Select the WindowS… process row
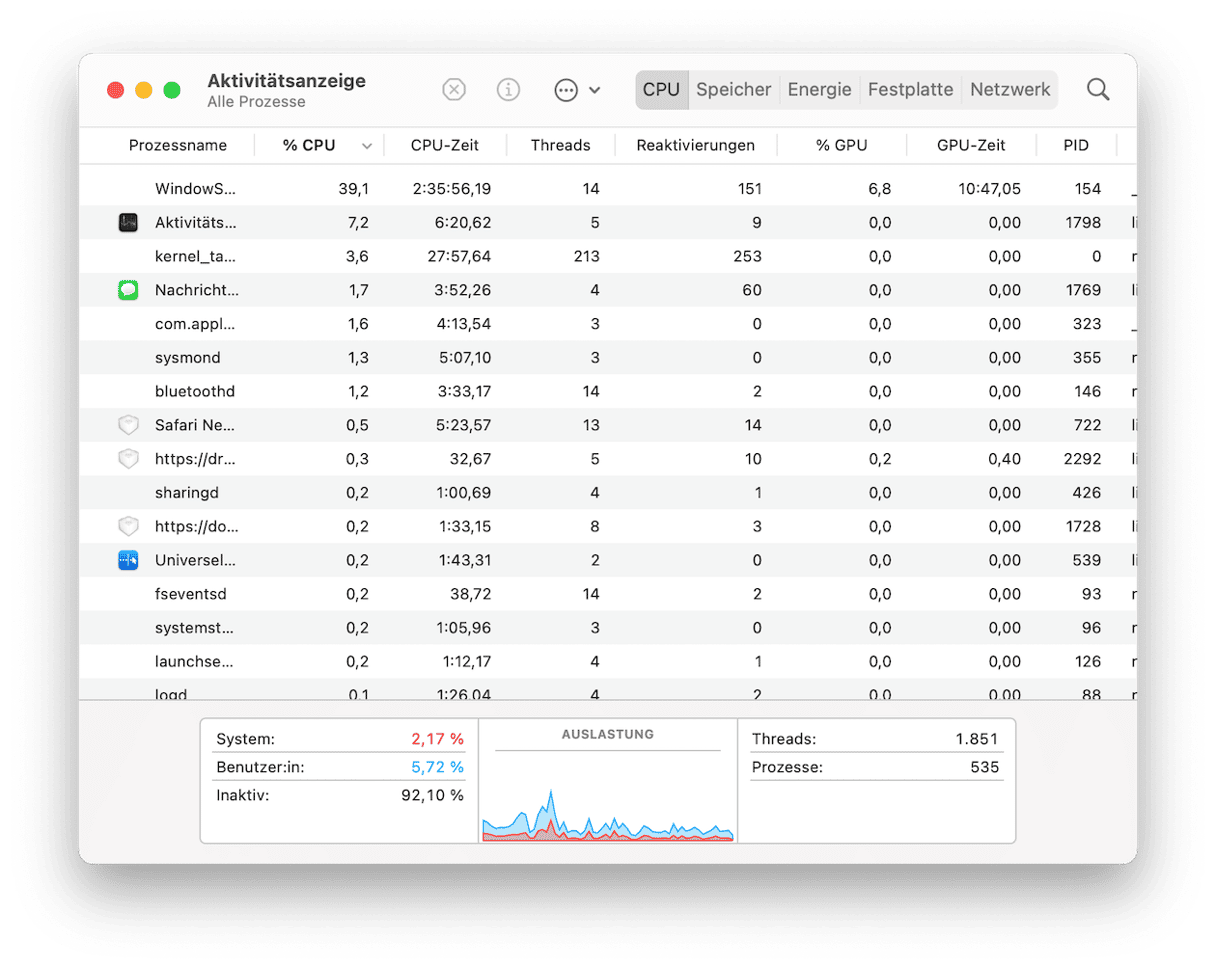The height and width of the screenshot is (968, 1216). click(x=608, y=189)
